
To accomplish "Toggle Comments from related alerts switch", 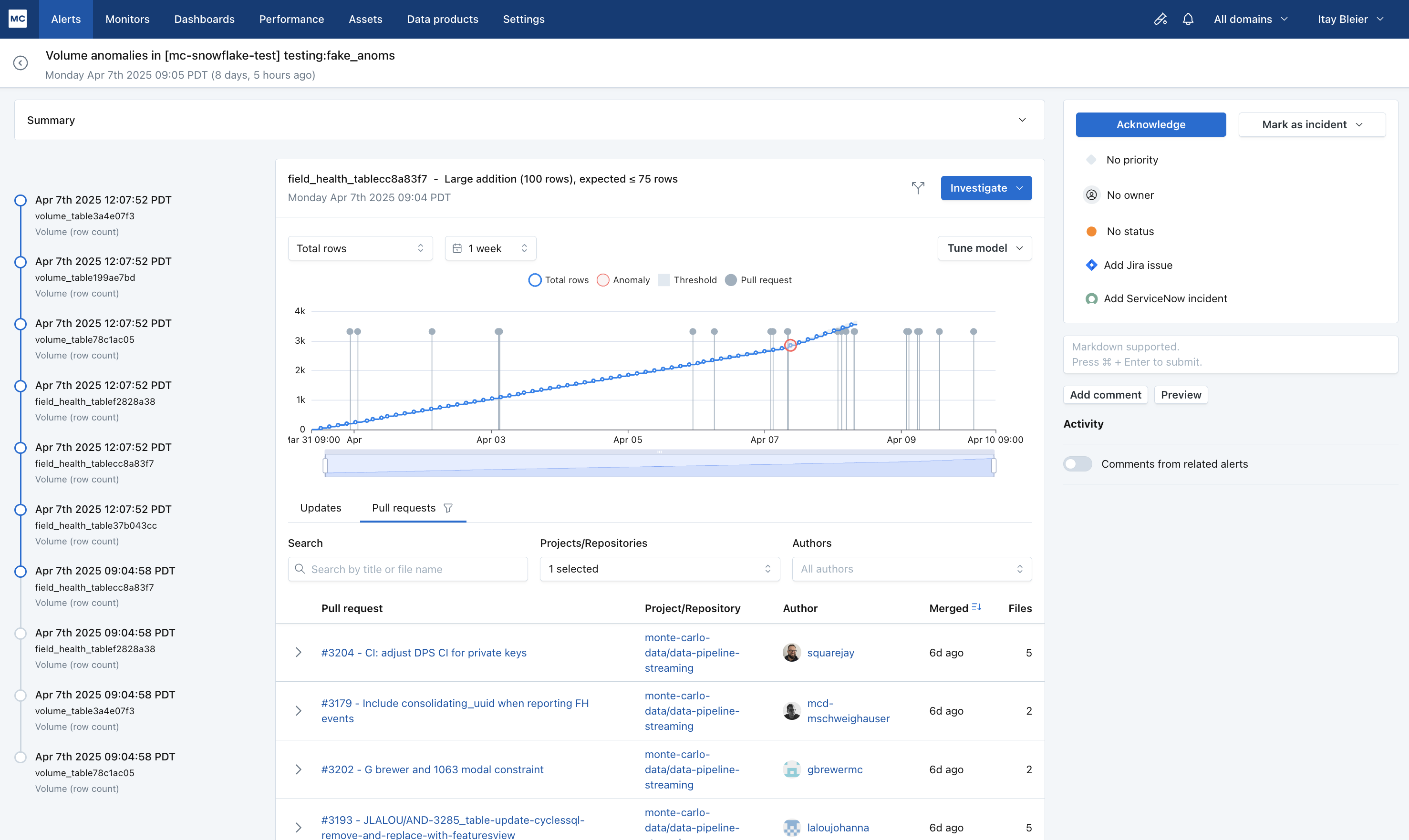I will 1077,463.
